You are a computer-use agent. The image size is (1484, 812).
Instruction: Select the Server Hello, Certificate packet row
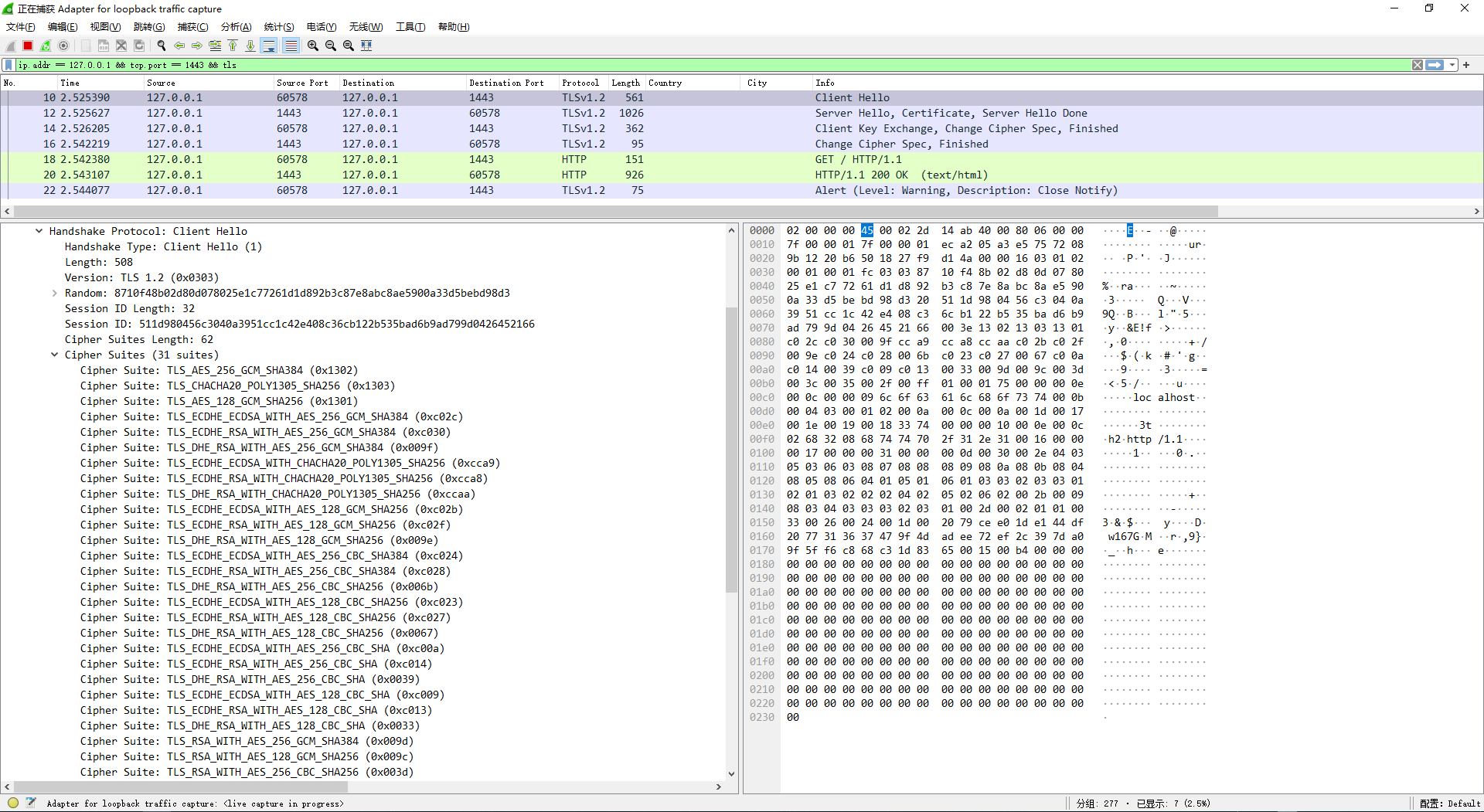pos(742,113)
